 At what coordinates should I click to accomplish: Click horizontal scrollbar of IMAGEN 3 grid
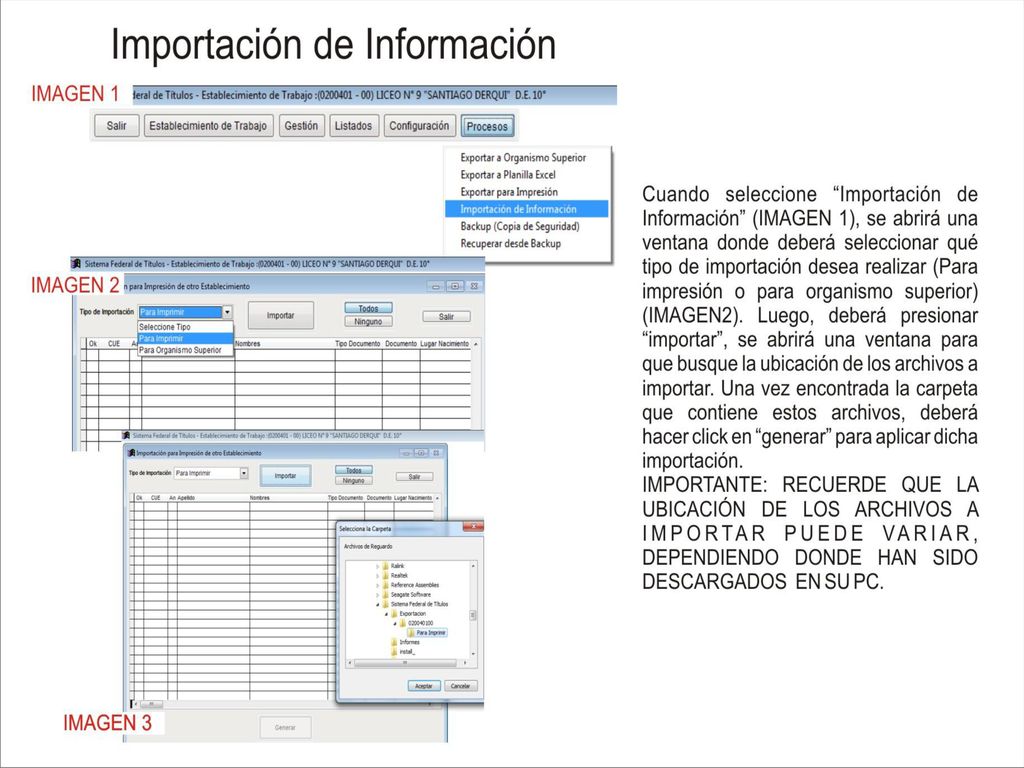(152, 704)
